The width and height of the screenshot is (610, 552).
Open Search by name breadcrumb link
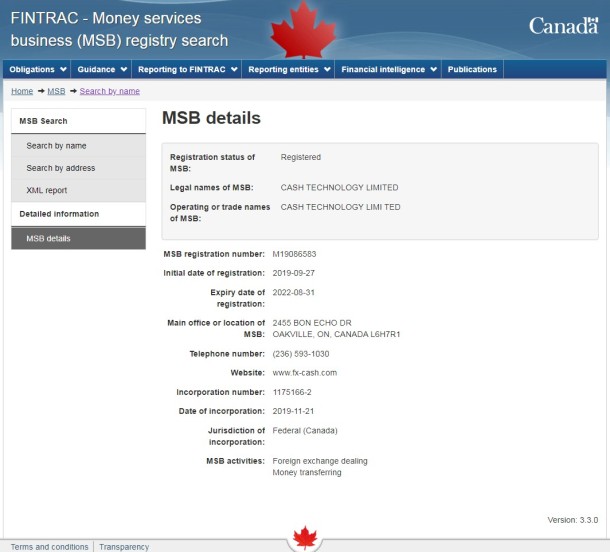click(110, 91)
